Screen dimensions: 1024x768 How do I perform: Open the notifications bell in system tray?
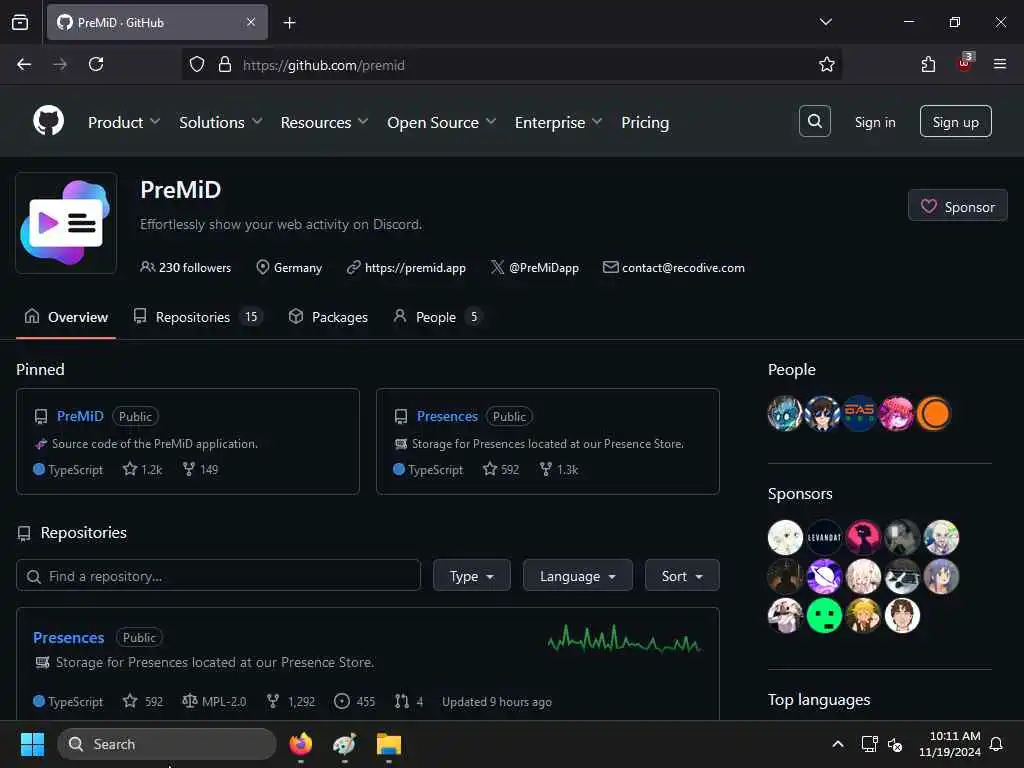997,744
